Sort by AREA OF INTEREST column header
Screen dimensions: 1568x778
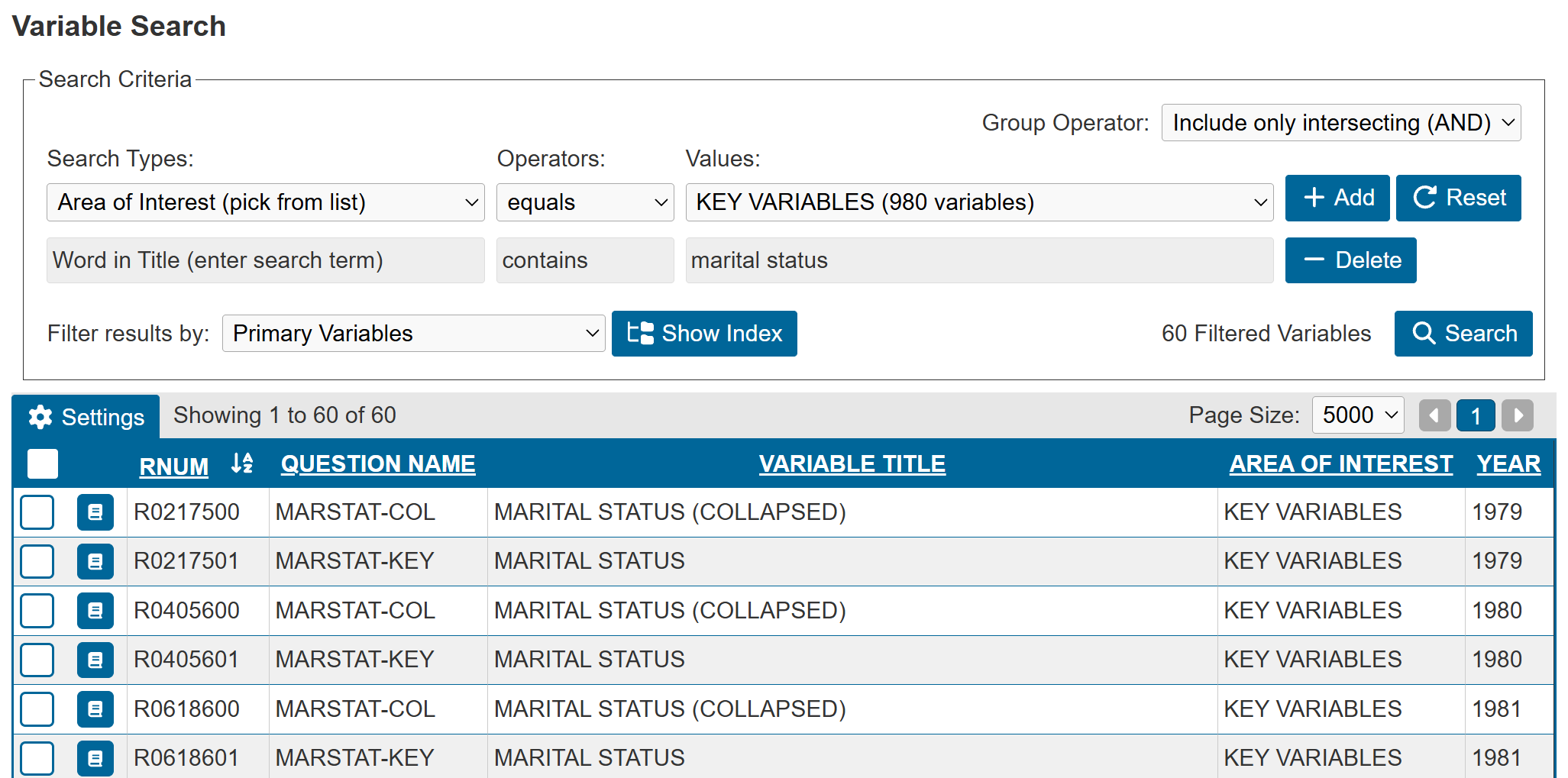(x=1341, y=463)
